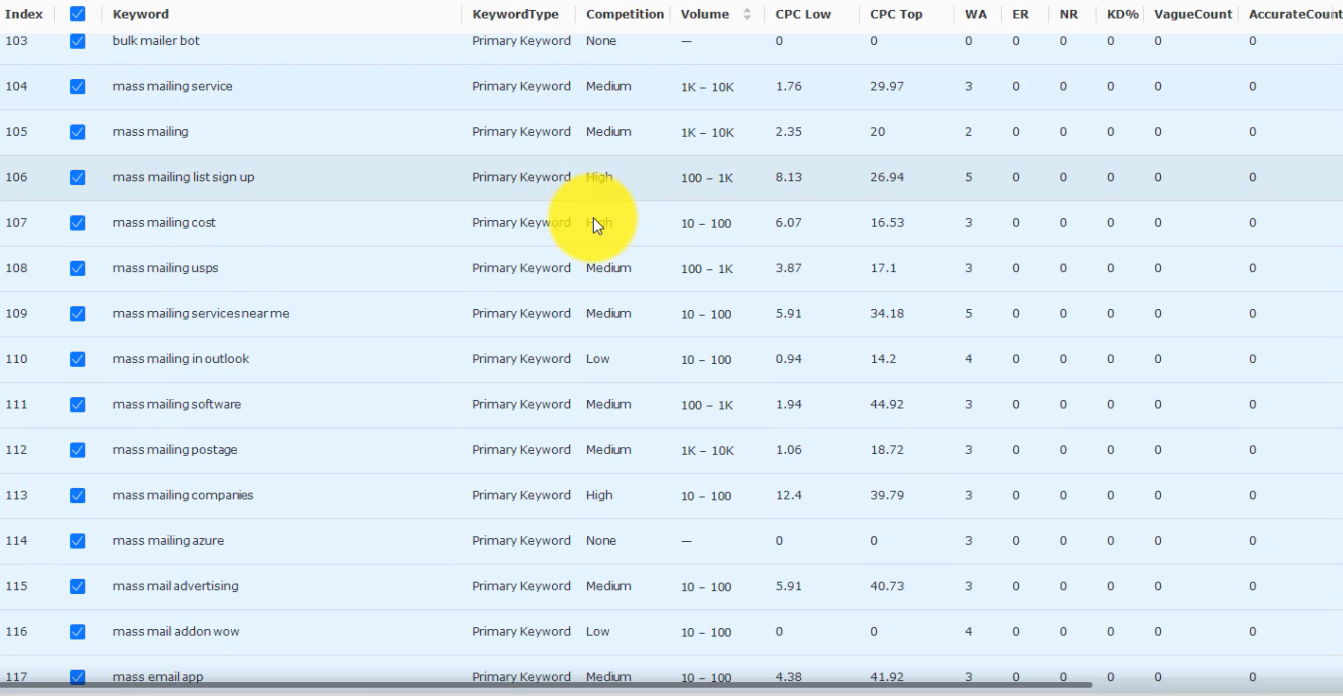This screenshot has width=1343, height=696.
Task: Click the Competition column header
Action: click(x=625, y=14)
